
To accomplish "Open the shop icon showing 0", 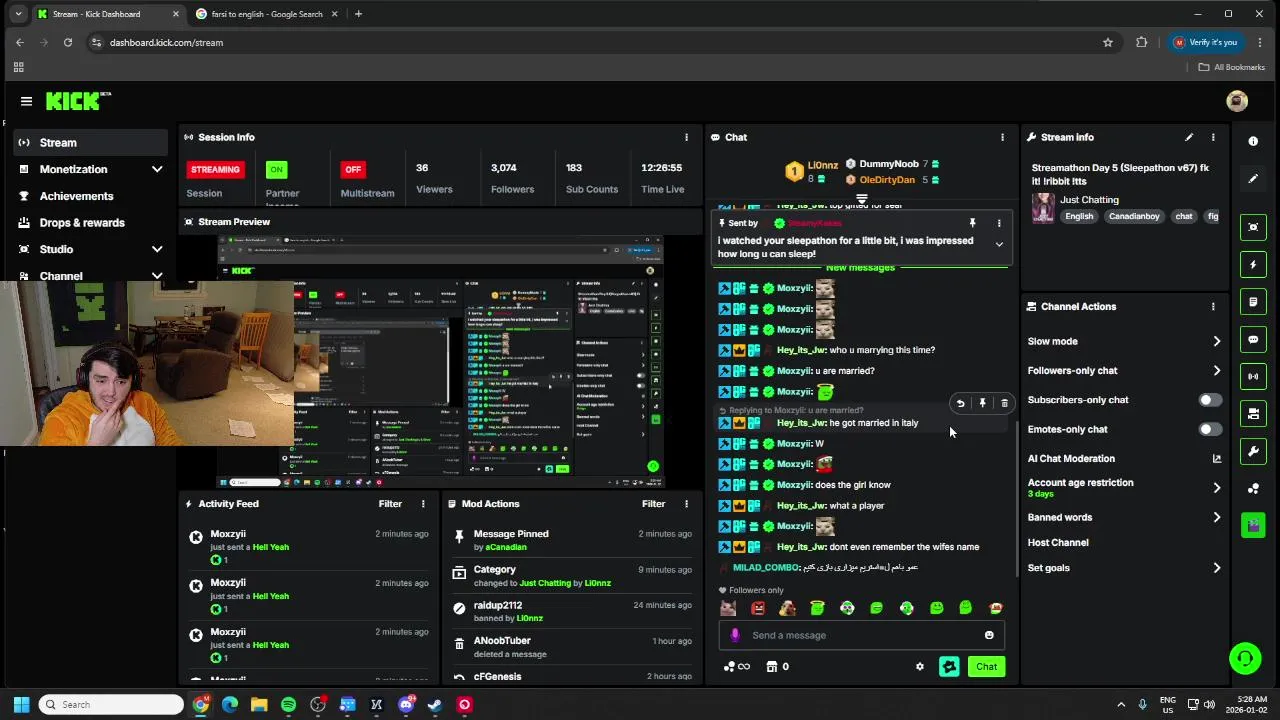I will click(x=777, y=667).
